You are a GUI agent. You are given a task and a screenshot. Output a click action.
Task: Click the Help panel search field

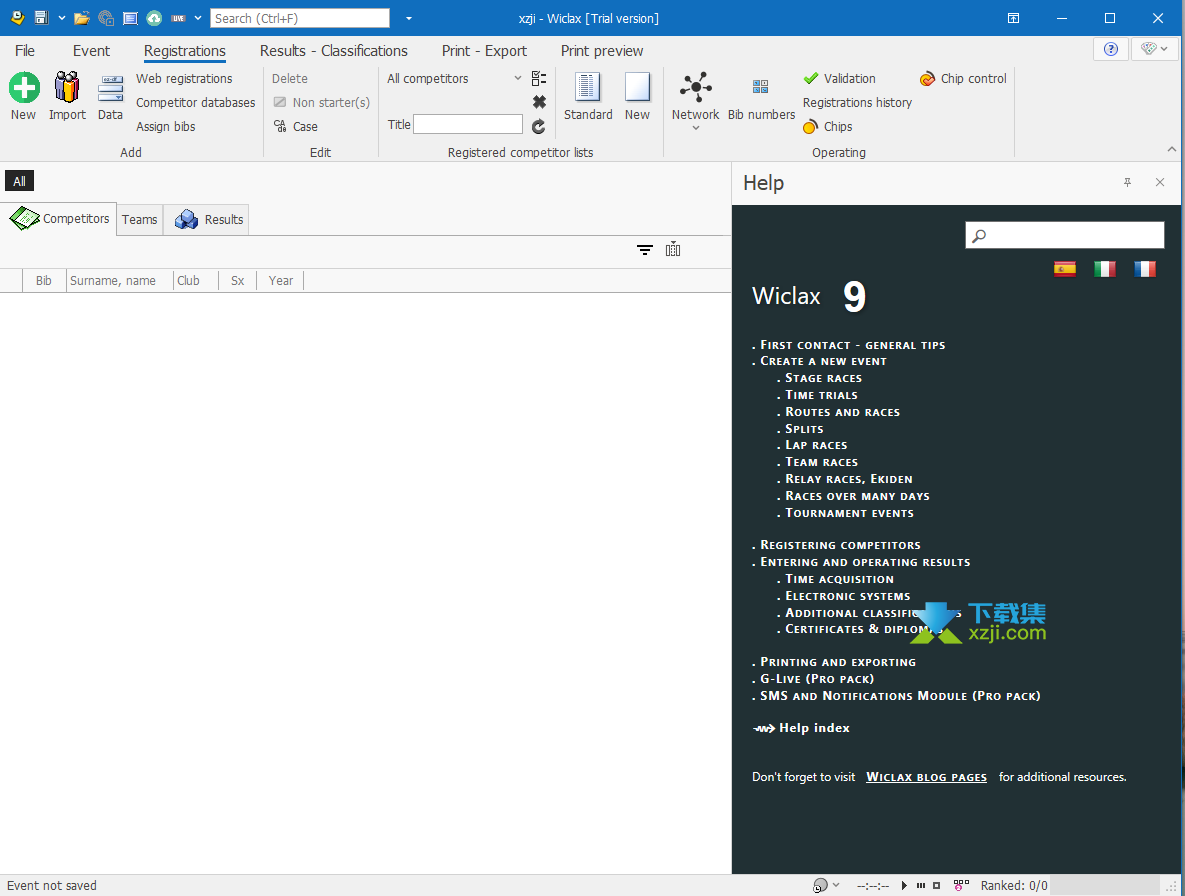pos(1065,235)
